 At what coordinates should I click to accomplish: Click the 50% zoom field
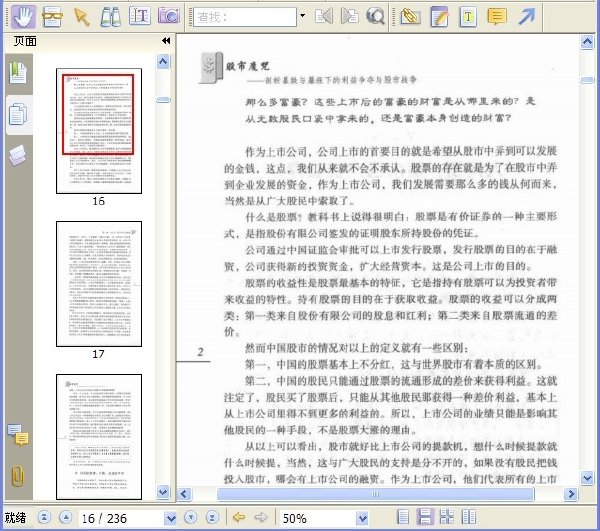point(318,518)
